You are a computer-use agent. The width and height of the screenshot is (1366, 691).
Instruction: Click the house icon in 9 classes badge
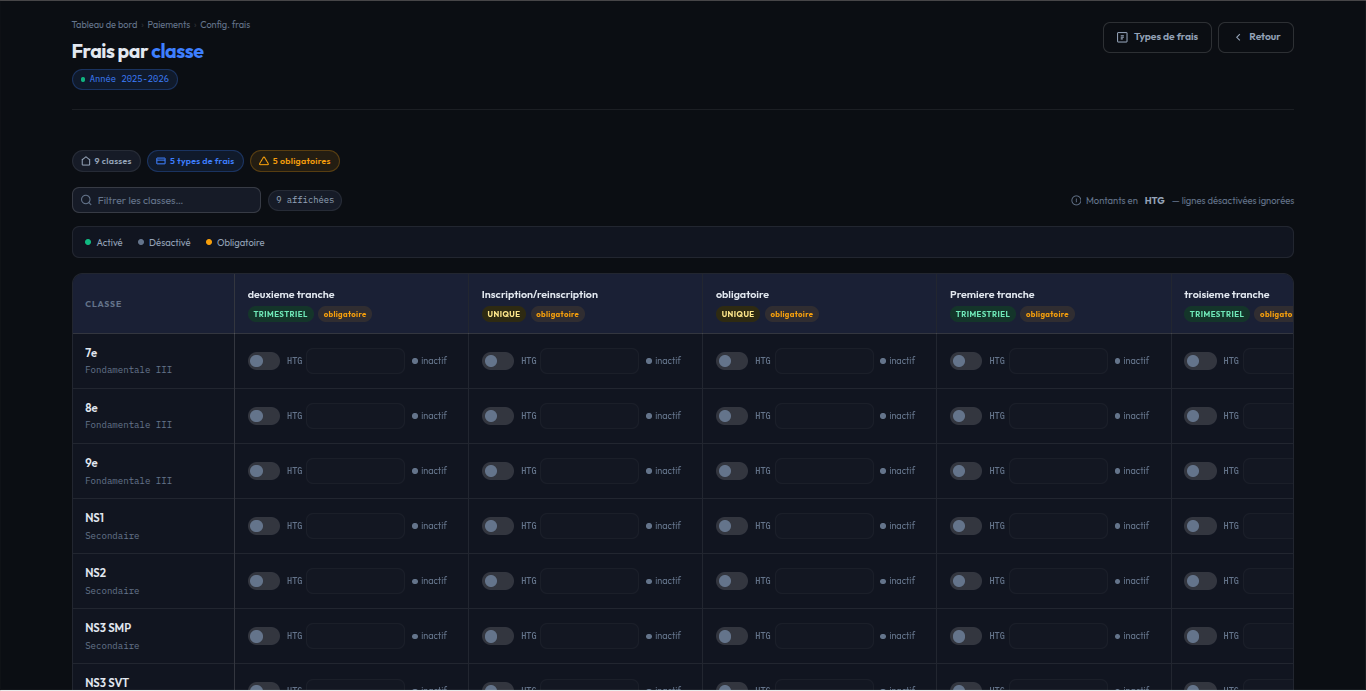pos(86,161)
